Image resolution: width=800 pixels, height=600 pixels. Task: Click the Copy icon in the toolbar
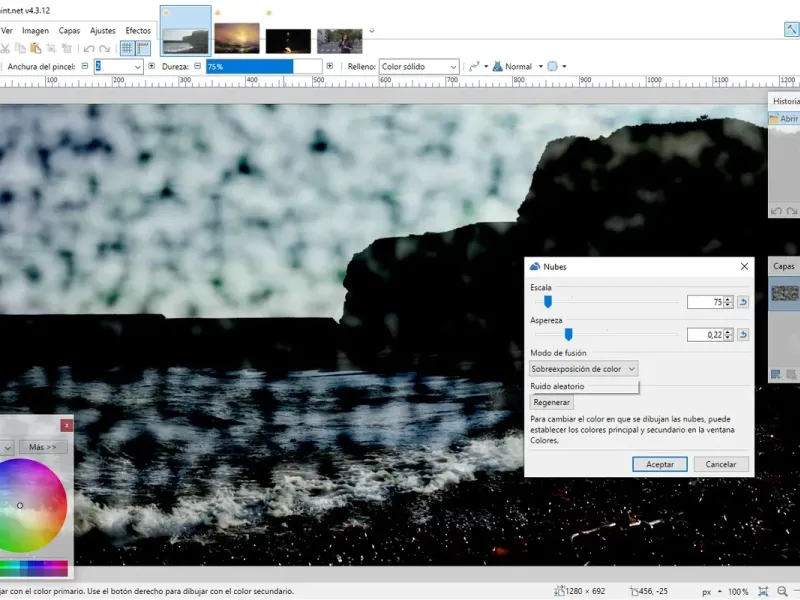20,48
